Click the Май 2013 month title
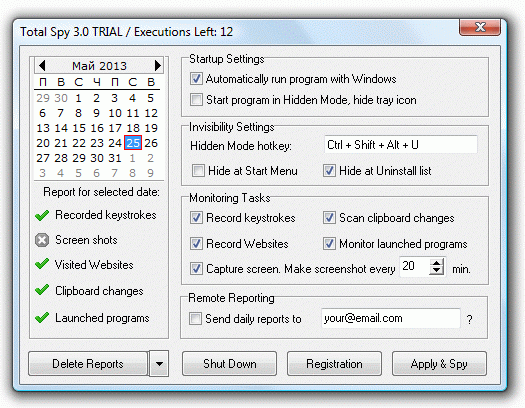Viewport: 525px width, 408px height. (x=99, y=66)
